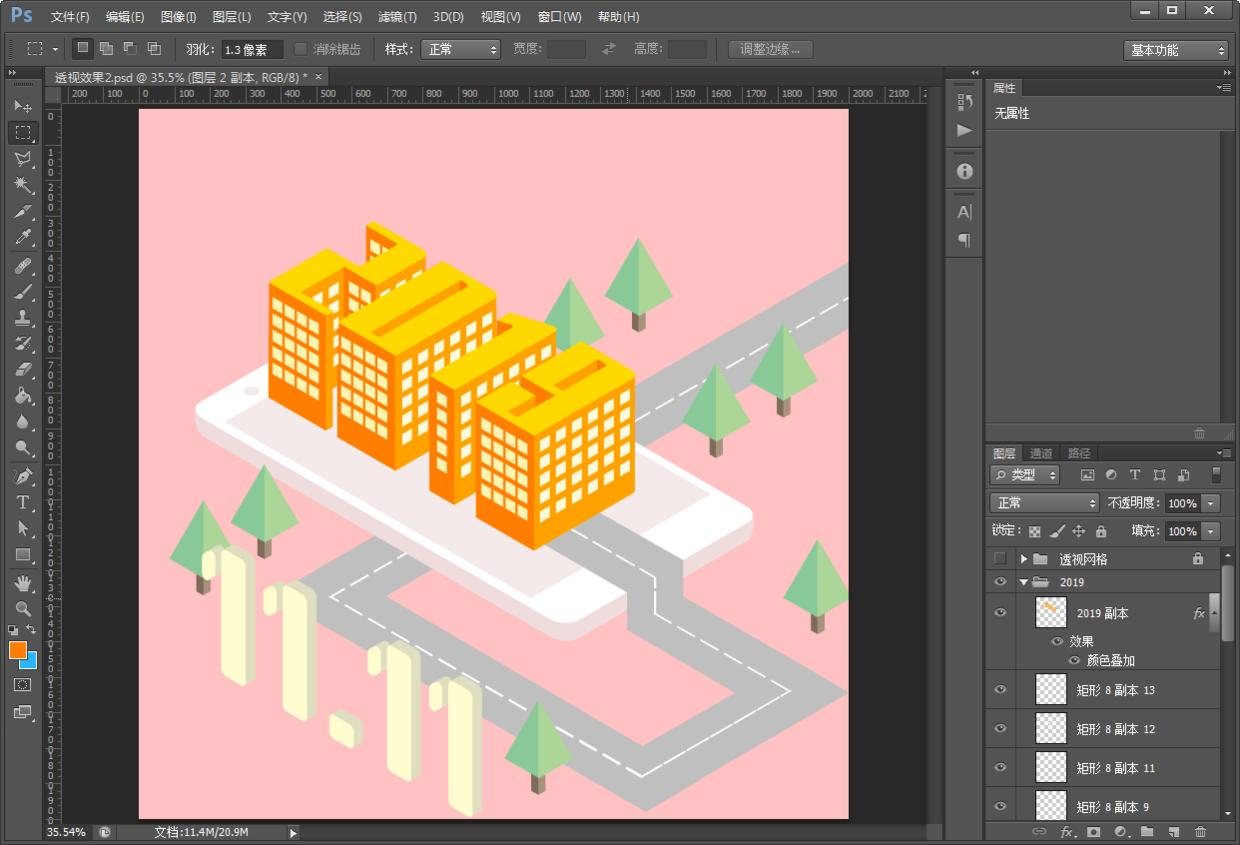The height and width of the screenshot is (845, 1240).
Task: Toggle visibility of 矩形 8 副本 13 layer
Action: pyautogui.click(x=1000, y=690)
